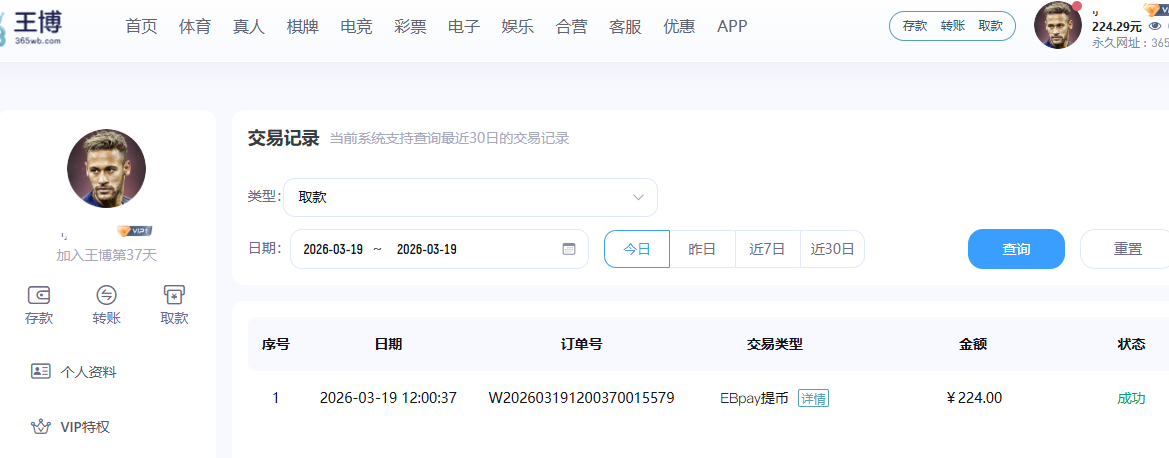Click the 取款 withdraw icon in sidebar
This screenshot has height=458, width=1169.
(174, 295)
